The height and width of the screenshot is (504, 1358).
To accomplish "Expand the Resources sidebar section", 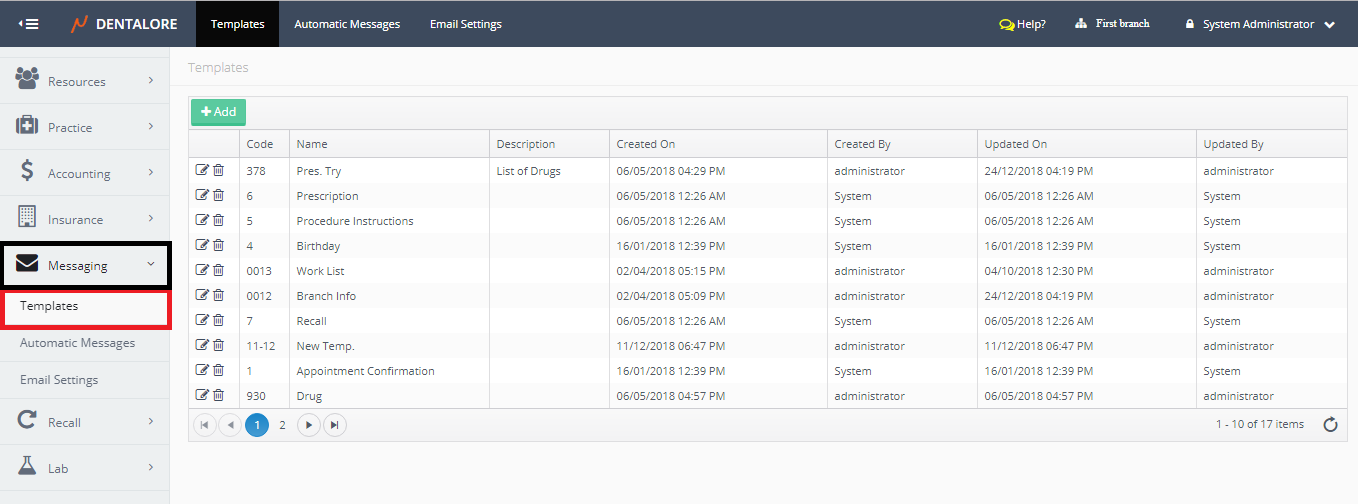I will (84, 81).
